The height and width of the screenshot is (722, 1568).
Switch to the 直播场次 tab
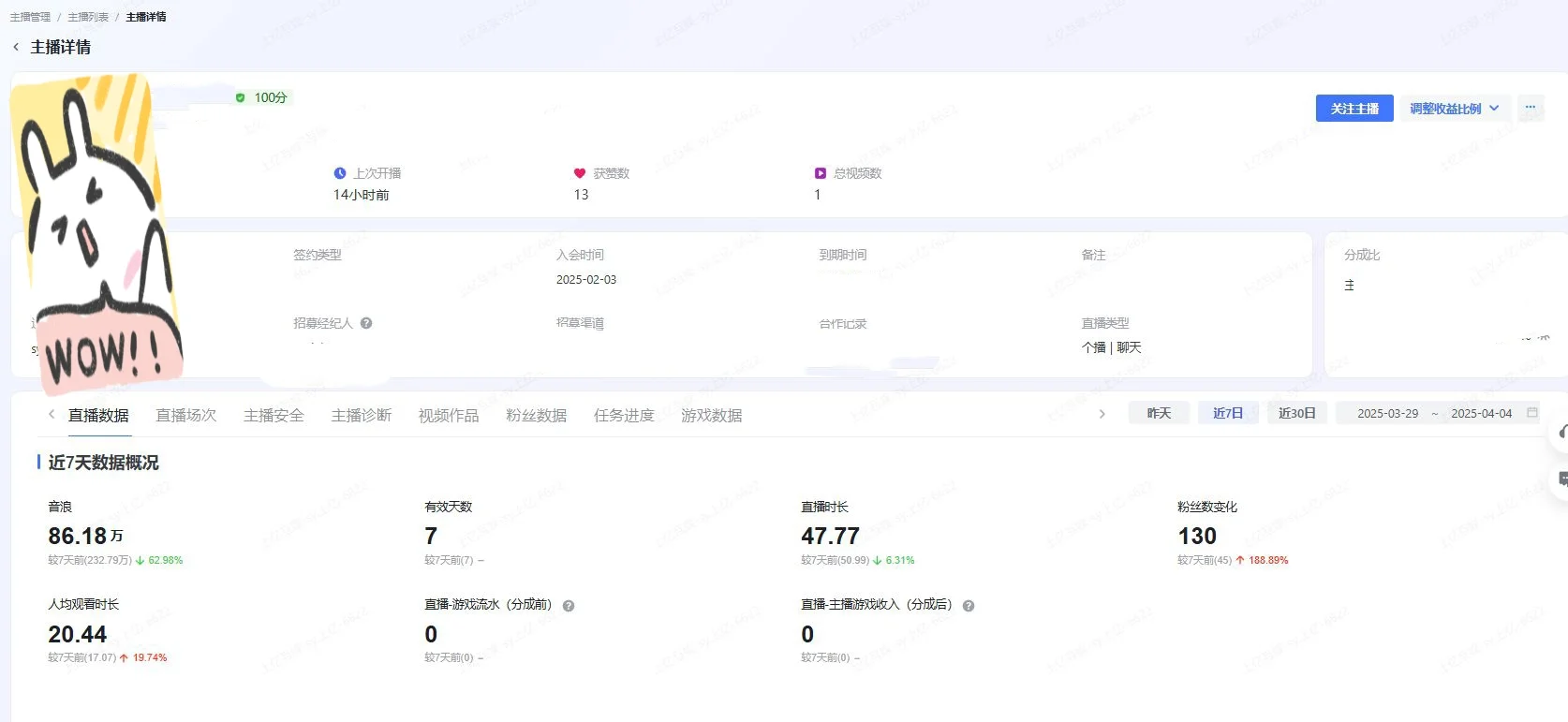point(185,415)
